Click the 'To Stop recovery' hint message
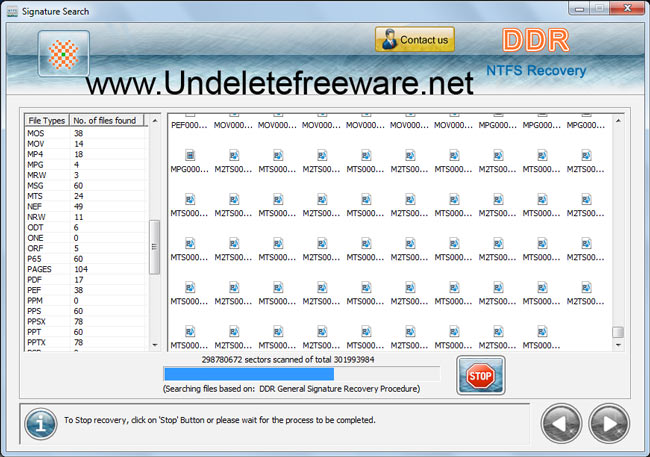Viewport: 650px width, 457px height. click(220, 420)
